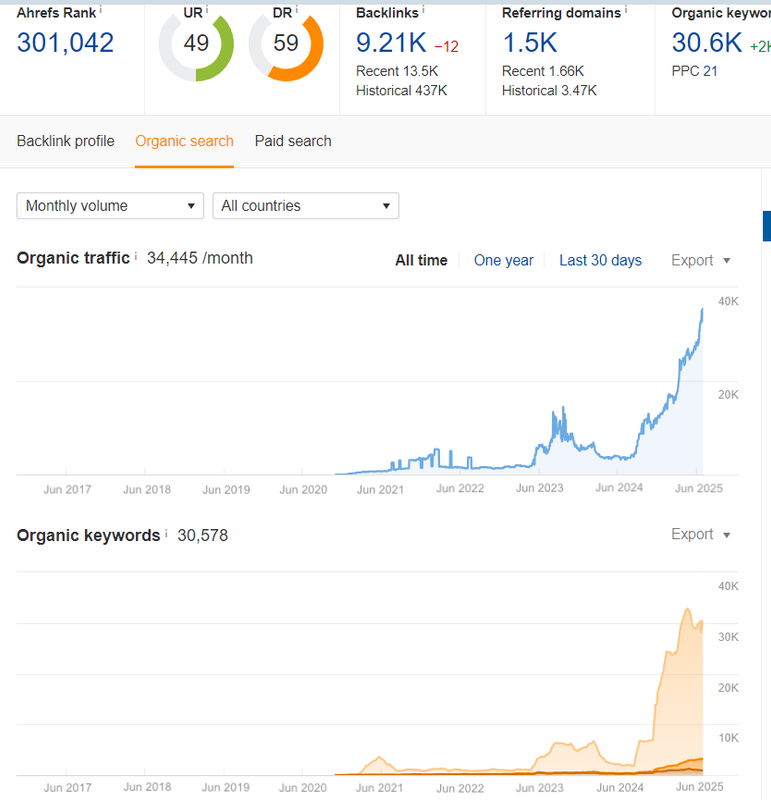
Task: Click info icon next to UR
Action: (x=207, y=9)
